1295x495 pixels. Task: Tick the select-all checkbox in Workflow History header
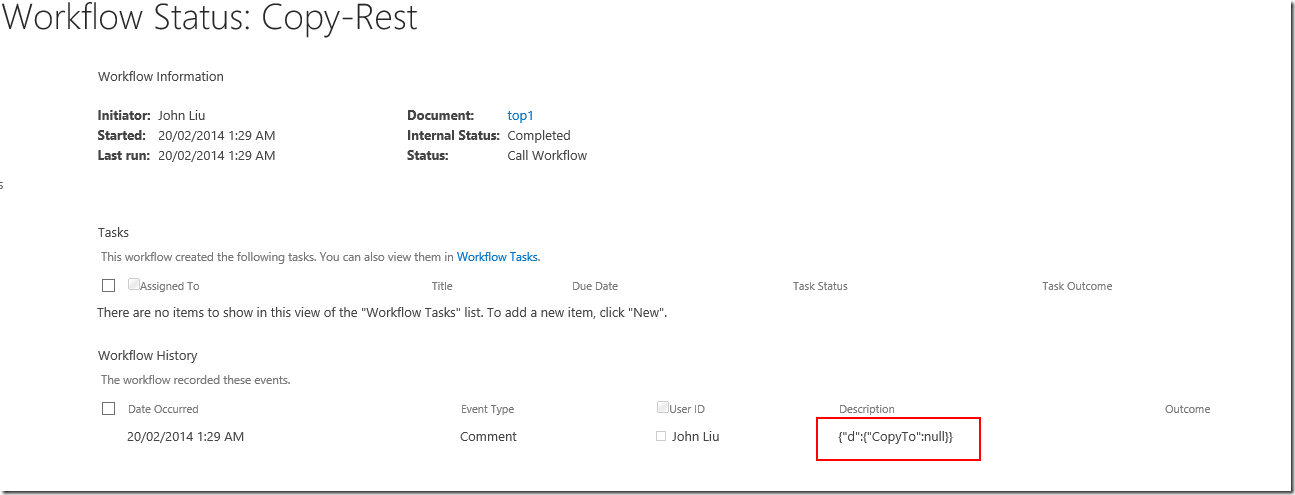click(x=108, y=409)
